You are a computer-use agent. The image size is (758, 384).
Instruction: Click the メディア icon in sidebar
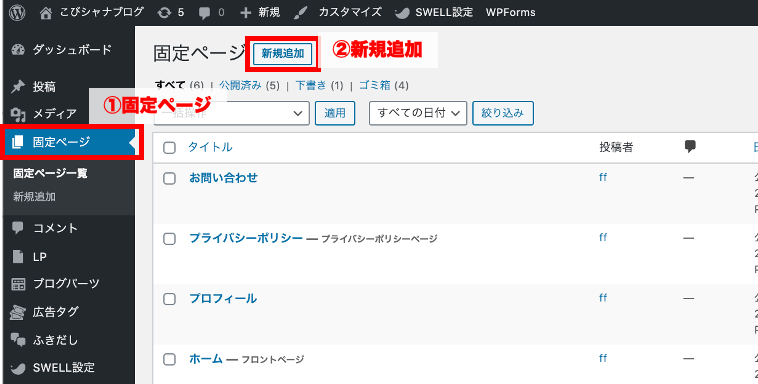coord(18,114)
